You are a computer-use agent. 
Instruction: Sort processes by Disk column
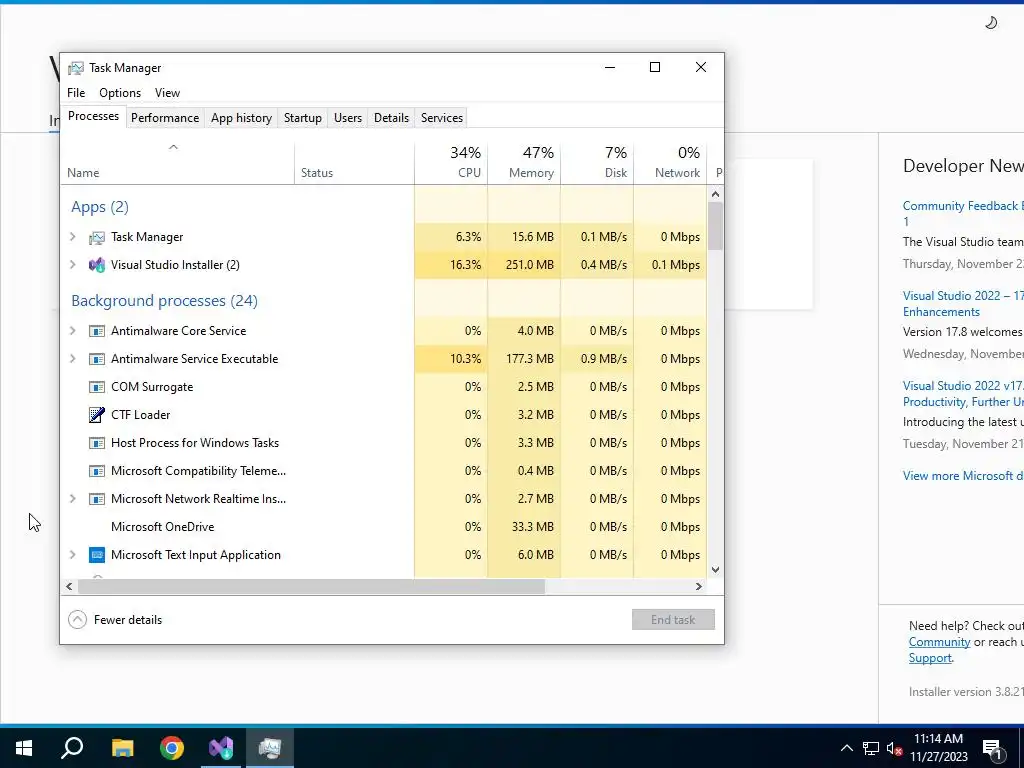tap(598, 163)
